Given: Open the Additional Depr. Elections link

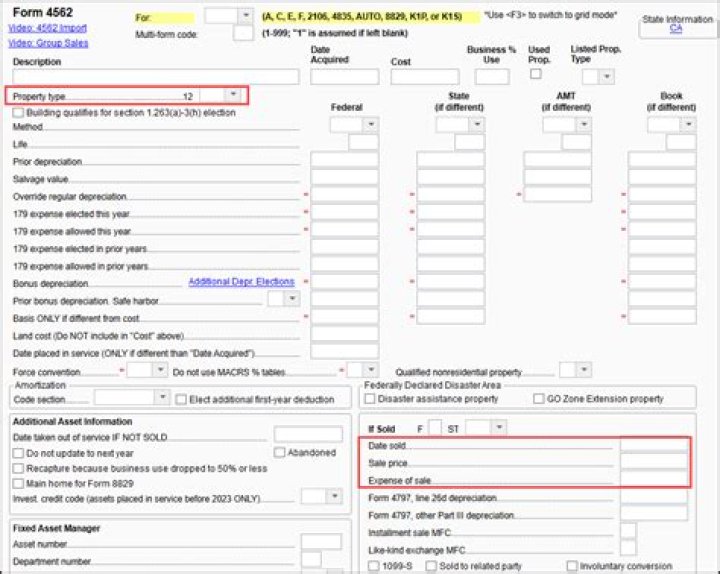Looking at the screenshot, I should tap(241, 283).
